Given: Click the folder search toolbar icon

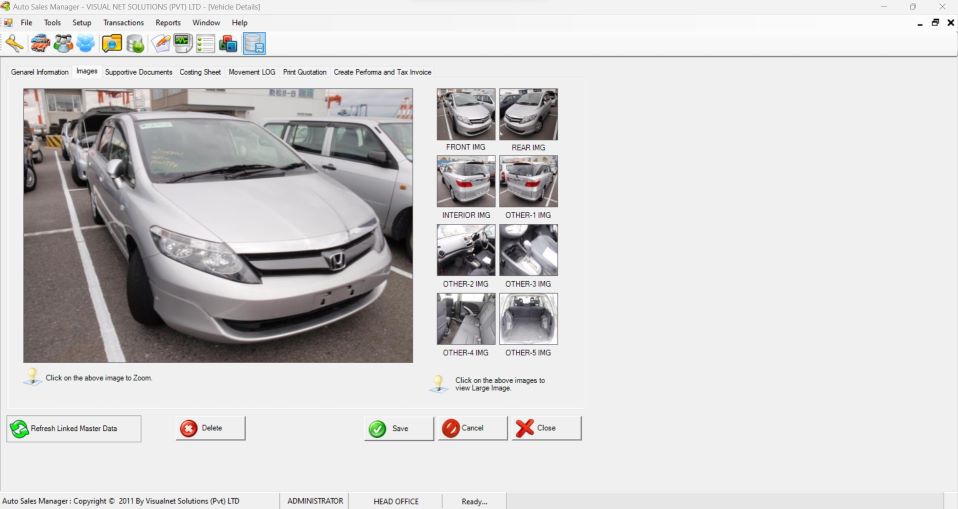Looking at the screenshot, I should tap(111, 43).
